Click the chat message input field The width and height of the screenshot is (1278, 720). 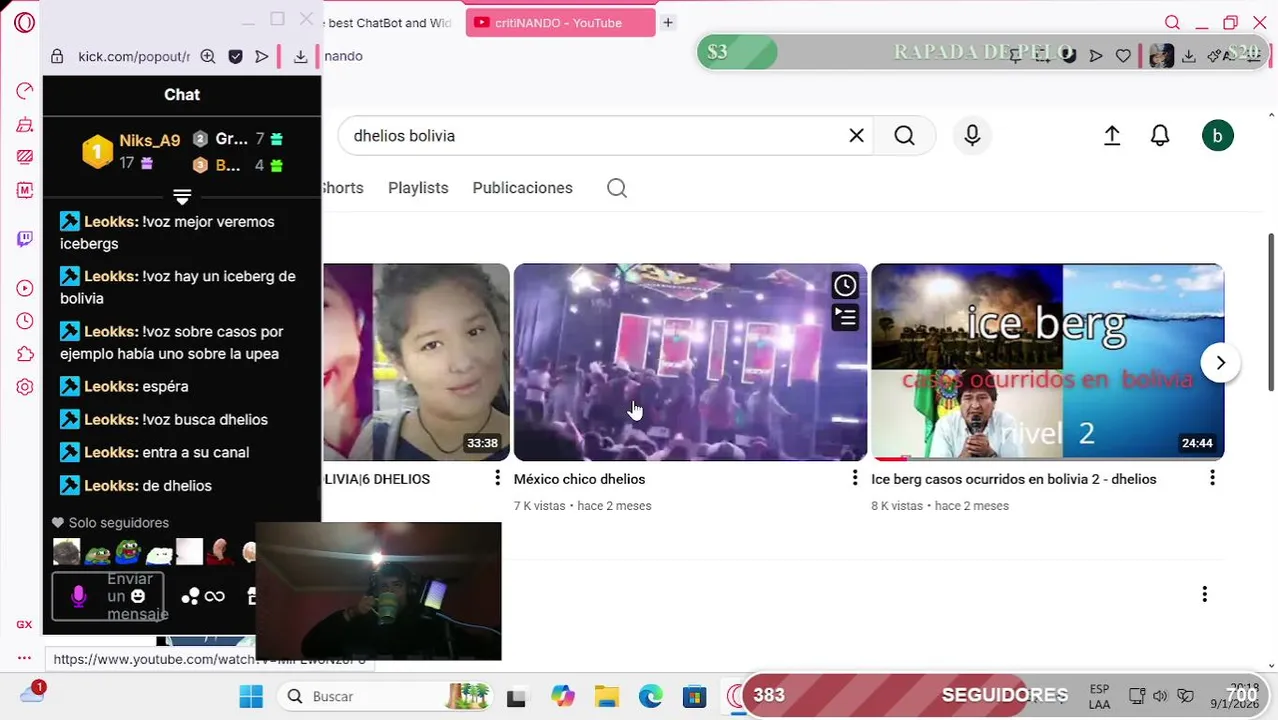pos(107,596)
